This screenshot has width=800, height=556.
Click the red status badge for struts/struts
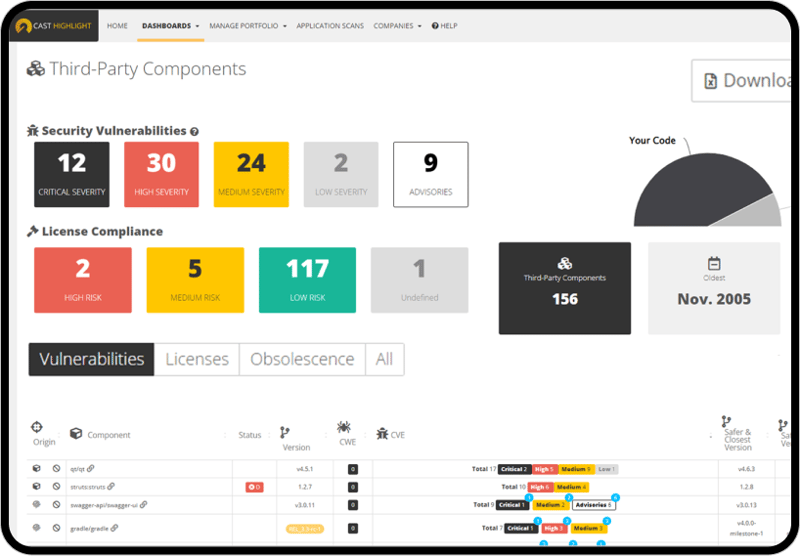(x=254, y=487)
